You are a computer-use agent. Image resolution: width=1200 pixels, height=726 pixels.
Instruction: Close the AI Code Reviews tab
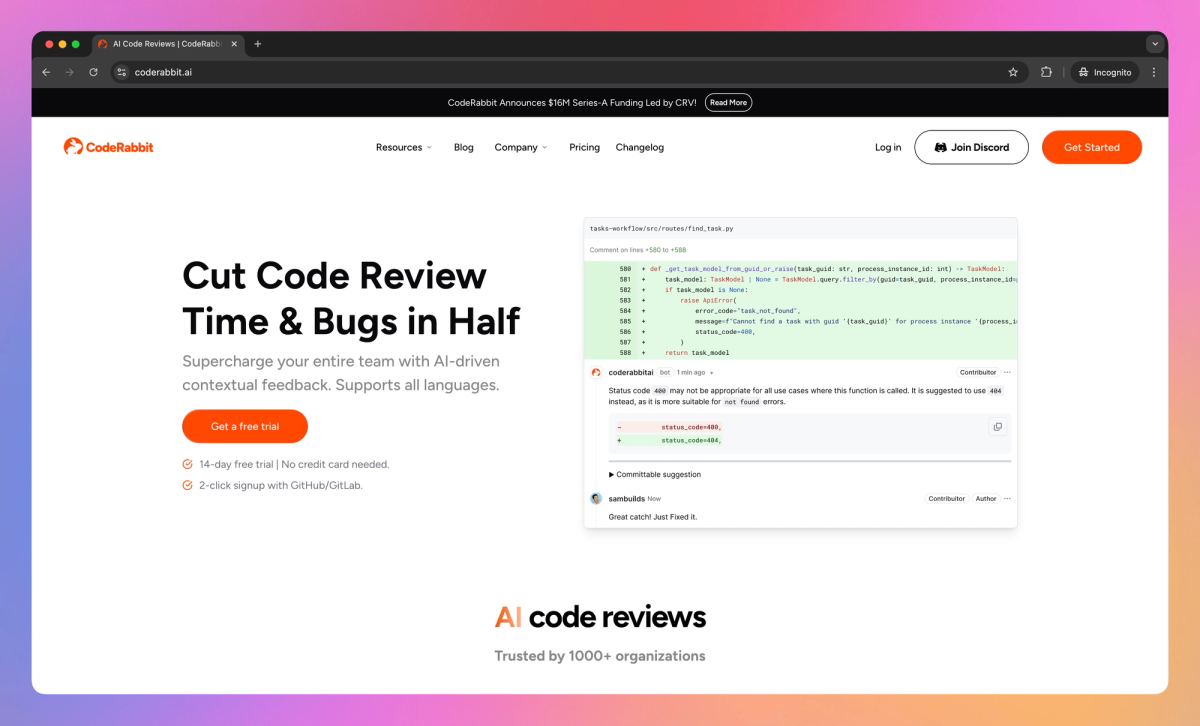(x=234, y=44)
